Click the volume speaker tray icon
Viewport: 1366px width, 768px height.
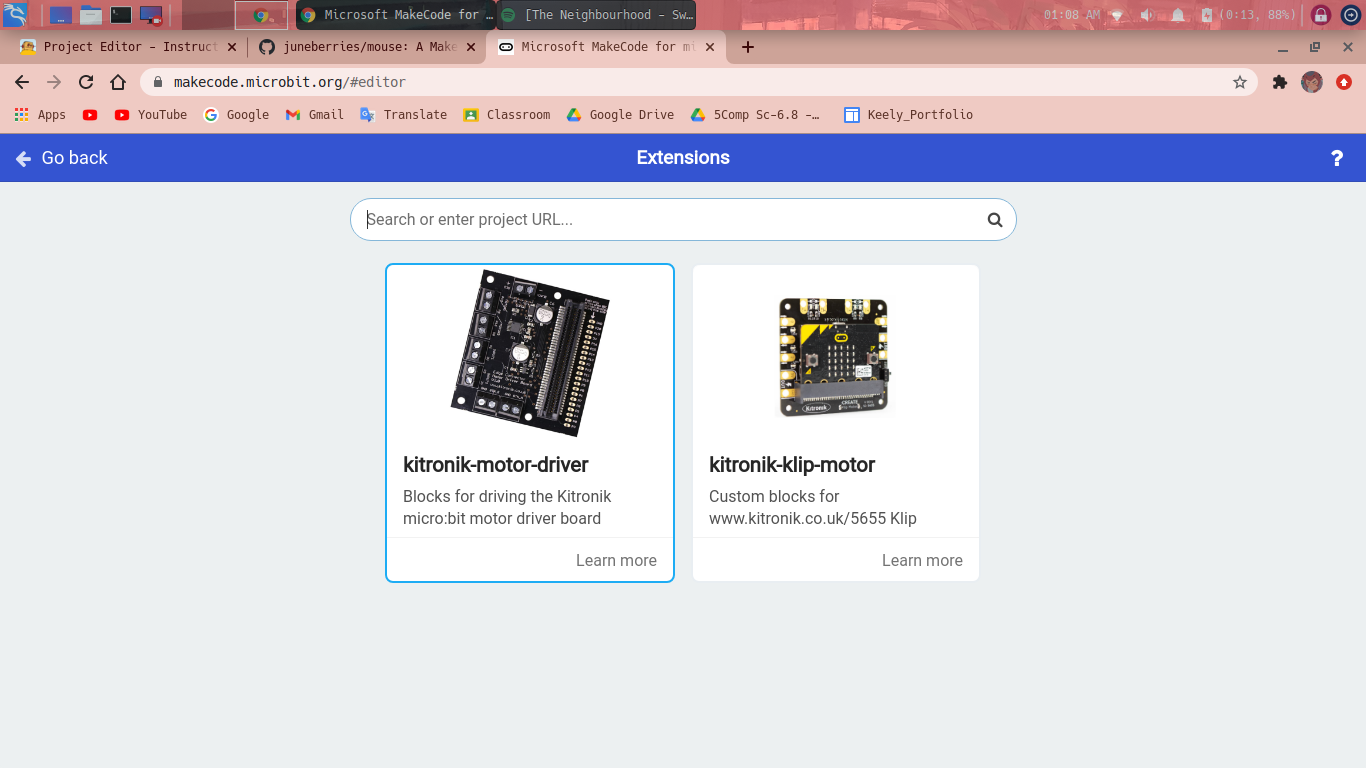pos(1147,15)
